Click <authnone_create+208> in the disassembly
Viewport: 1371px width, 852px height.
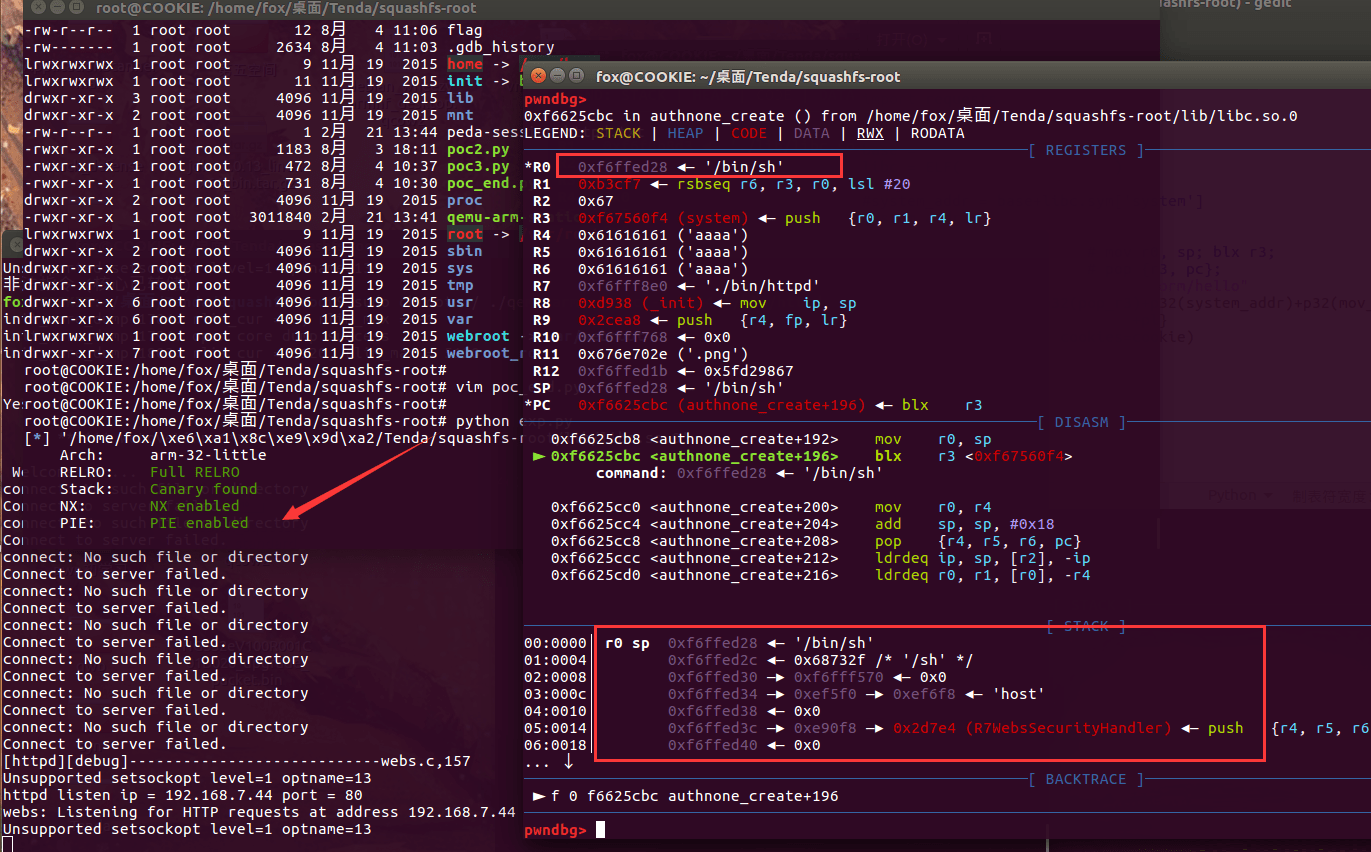pyautogui.click(x=745, y=541)
